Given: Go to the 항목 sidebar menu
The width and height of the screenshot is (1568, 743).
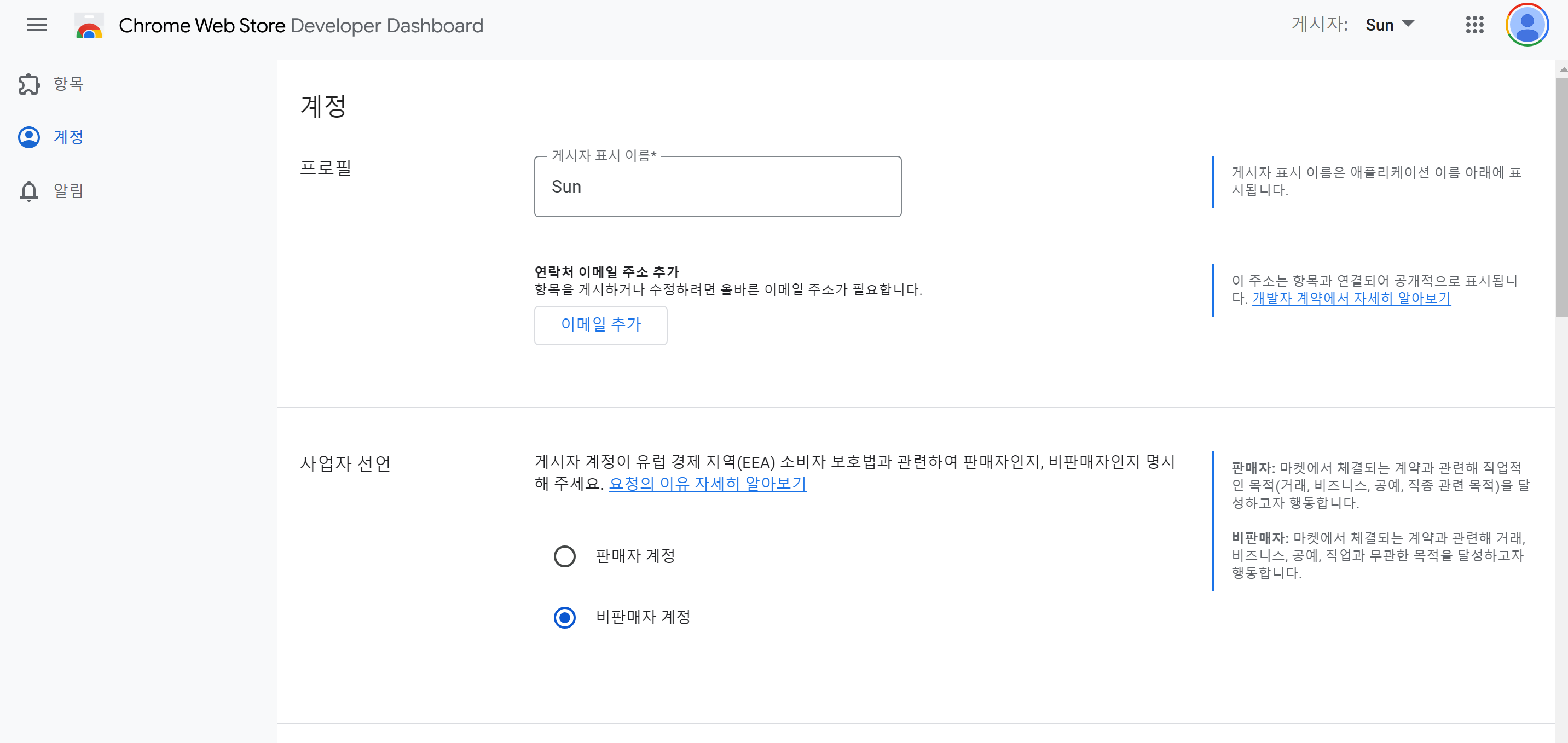Looking at the screenshot, I should point(68,84).
